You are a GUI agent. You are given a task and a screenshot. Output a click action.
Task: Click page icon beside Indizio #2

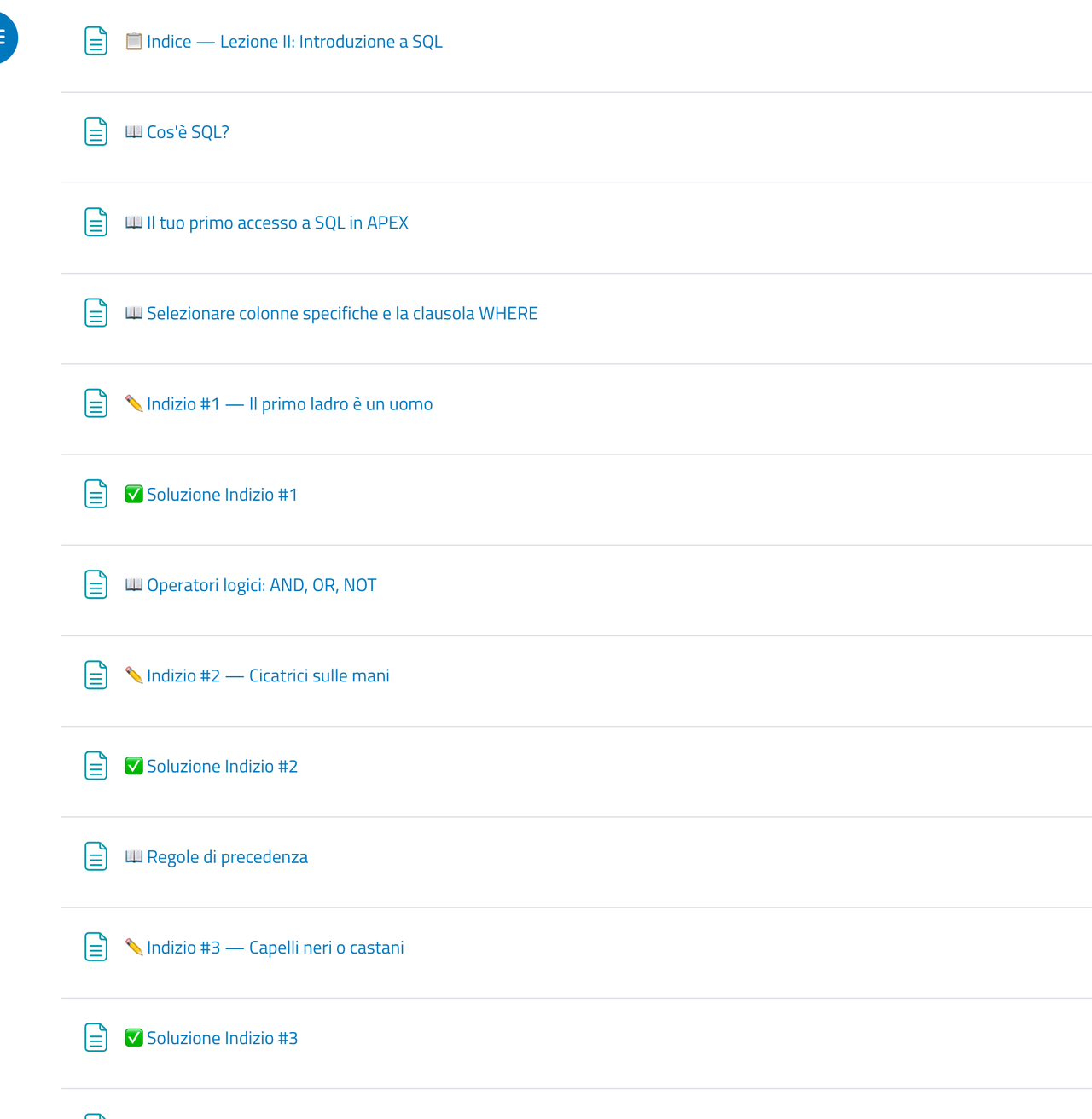tap(96, 675)
